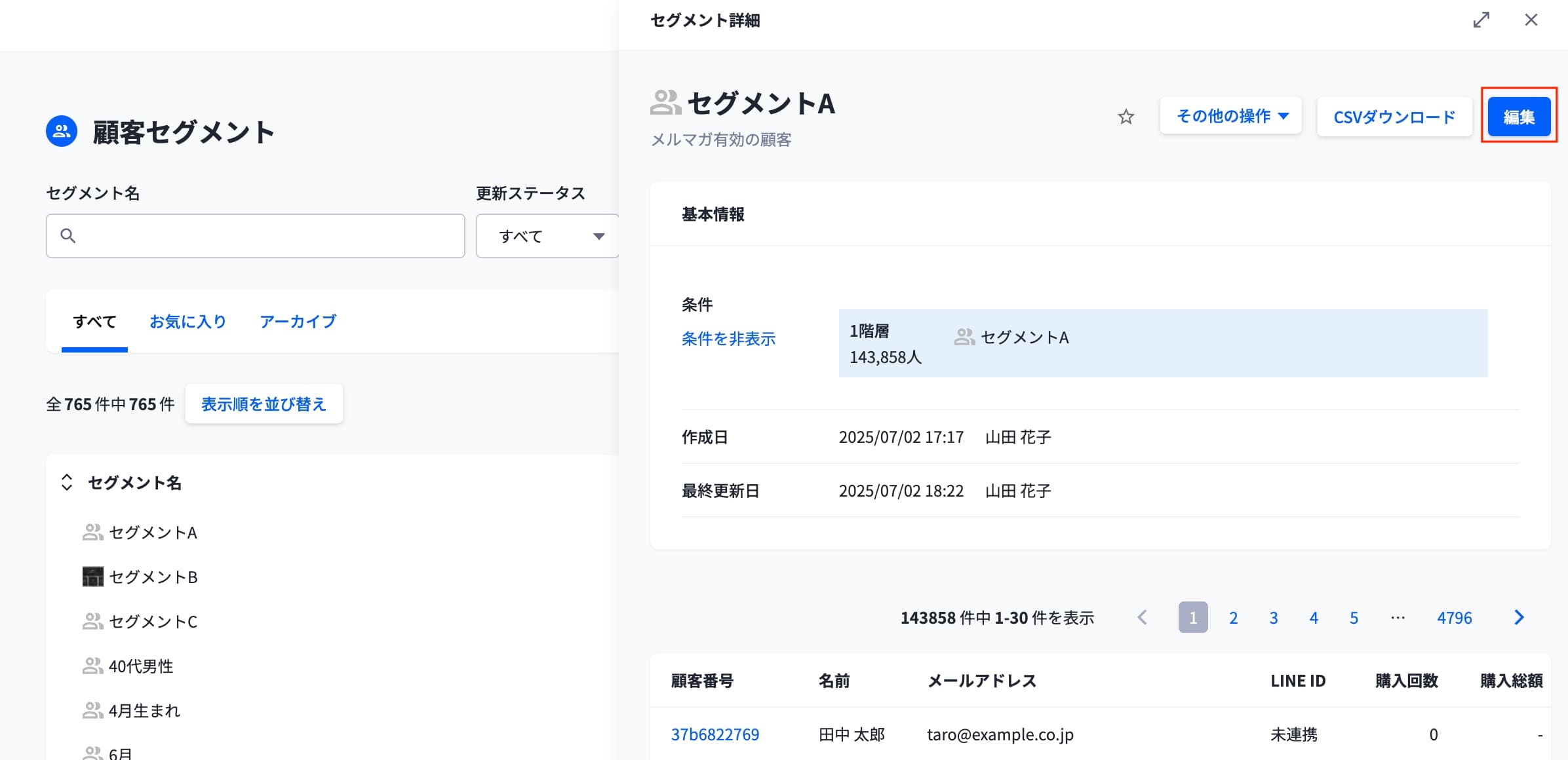The image size is (1568, 760).
Task: Open the その他の操作 dropdown menu
Action: pos(1230,117)
